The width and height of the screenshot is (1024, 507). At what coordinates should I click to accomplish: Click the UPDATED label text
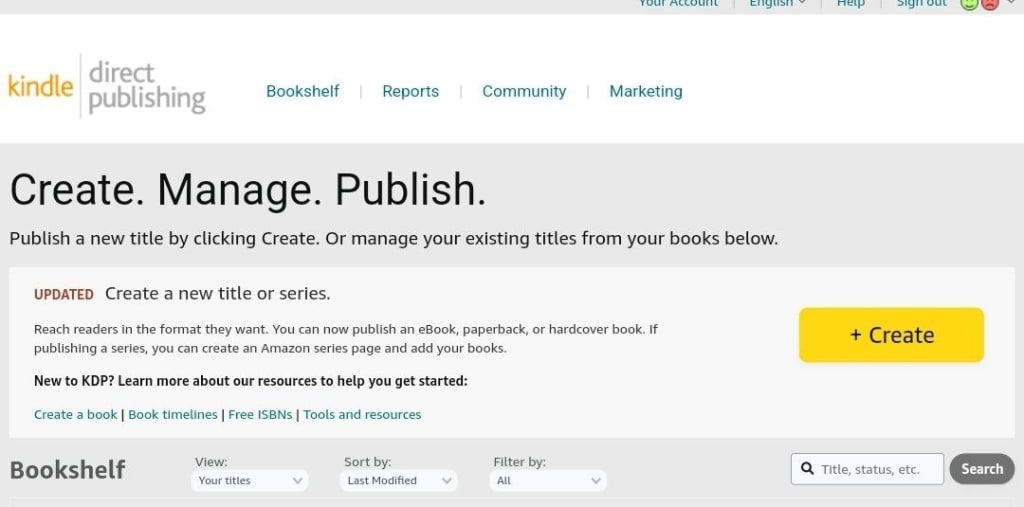[x=64, y=295]
